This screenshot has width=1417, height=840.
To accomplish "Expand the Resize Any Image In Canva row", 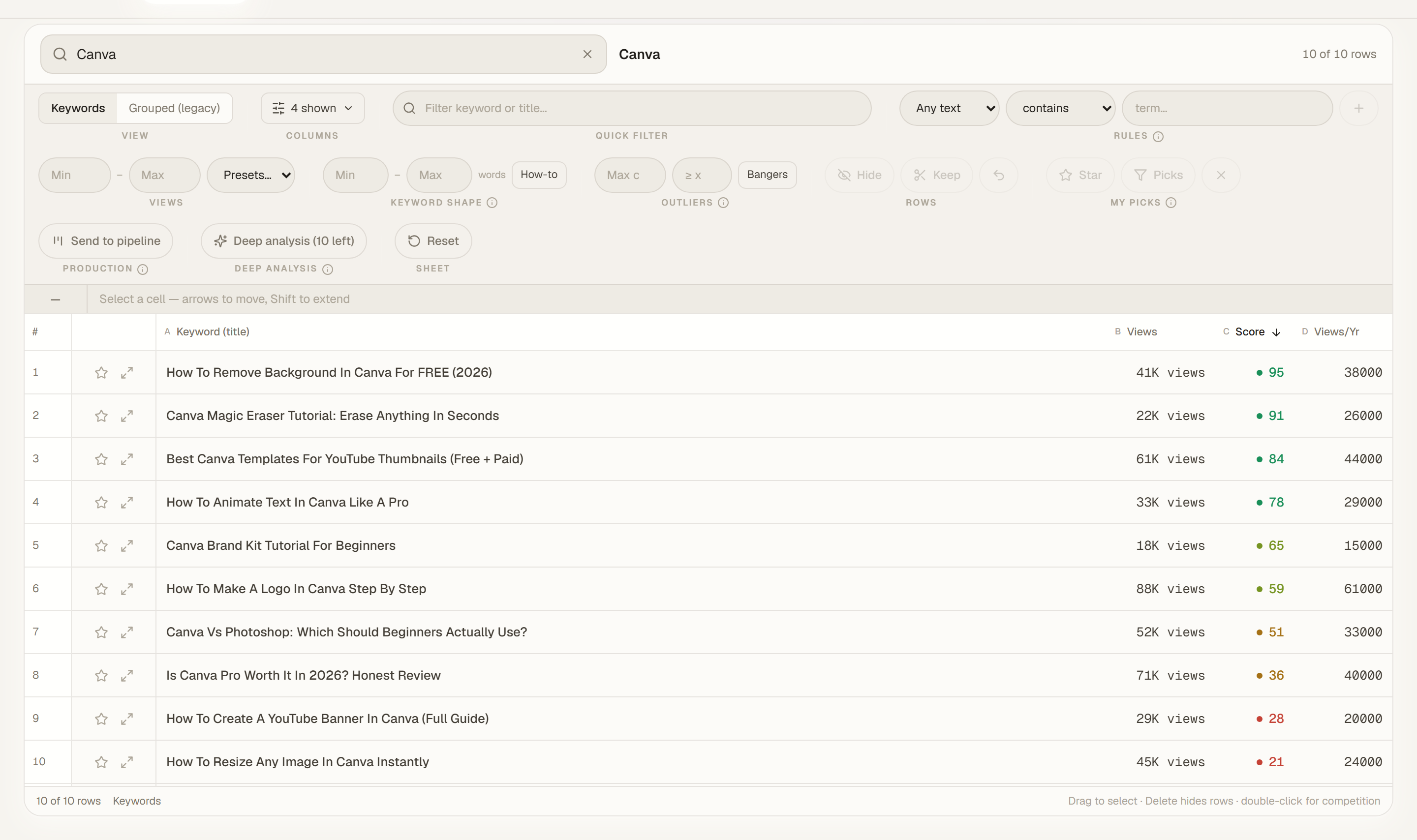I will pyautogui.click(x=127, y=762).
